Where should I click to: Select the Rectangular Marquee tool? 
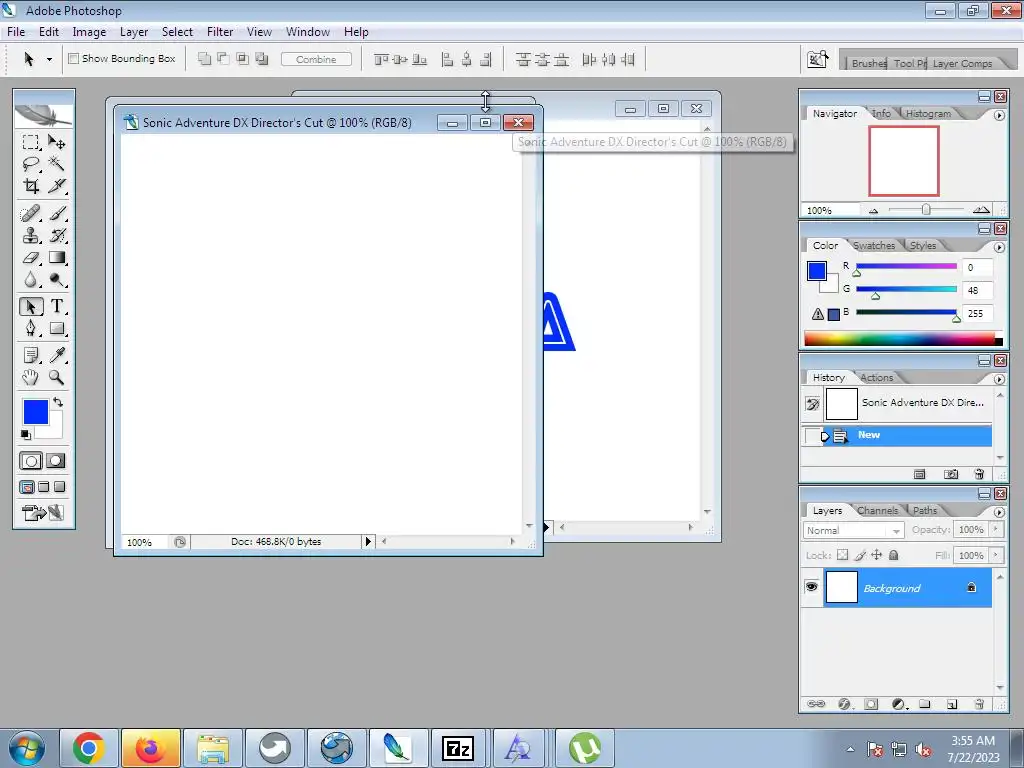click(x=30, y=142)
